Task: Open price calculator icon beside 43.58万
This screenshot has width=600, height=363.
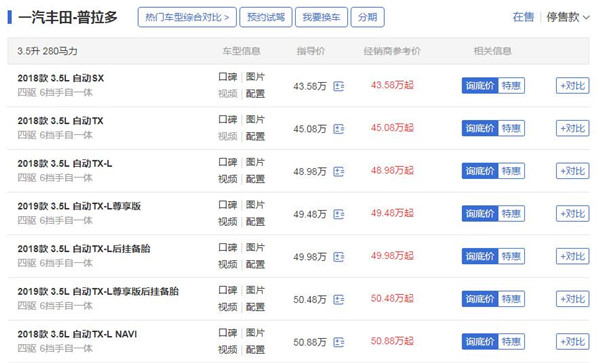Action: [x=338, y=86]
